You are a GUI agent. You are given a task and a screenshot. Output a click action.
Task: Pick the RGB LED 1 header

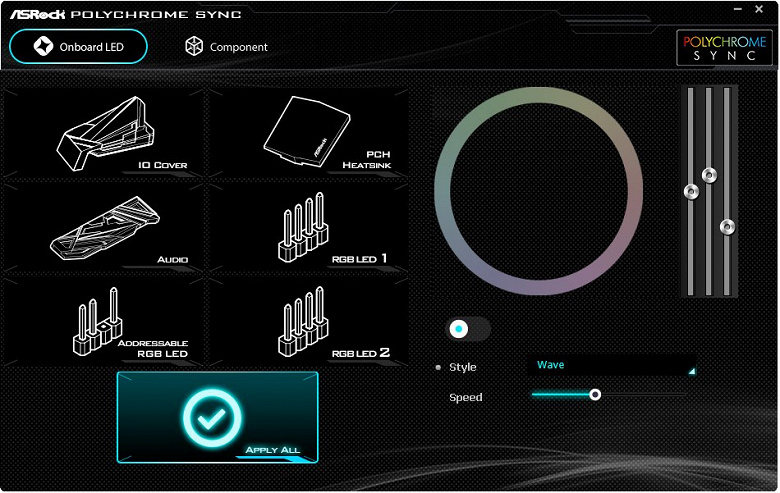point(308,228)
